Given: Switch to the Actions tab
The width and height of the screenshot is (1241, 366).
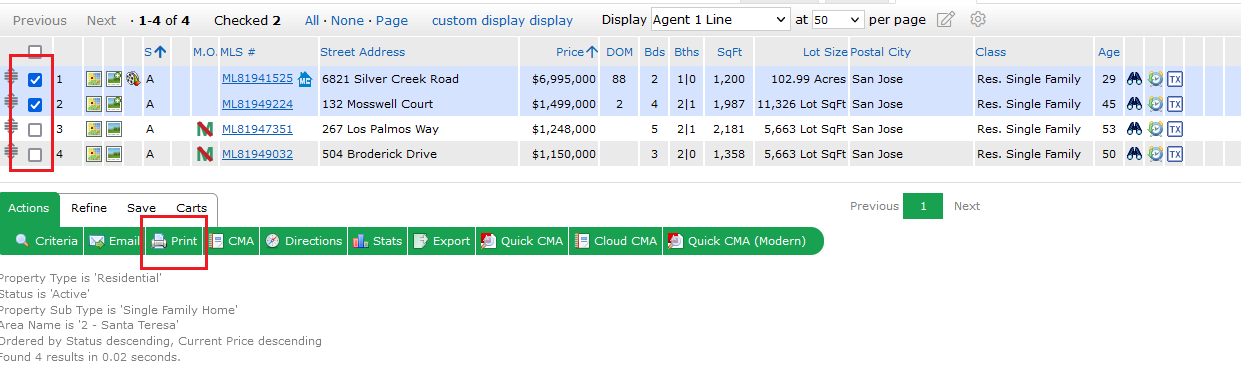Looking at the screenshot, I should pos(29,208).
